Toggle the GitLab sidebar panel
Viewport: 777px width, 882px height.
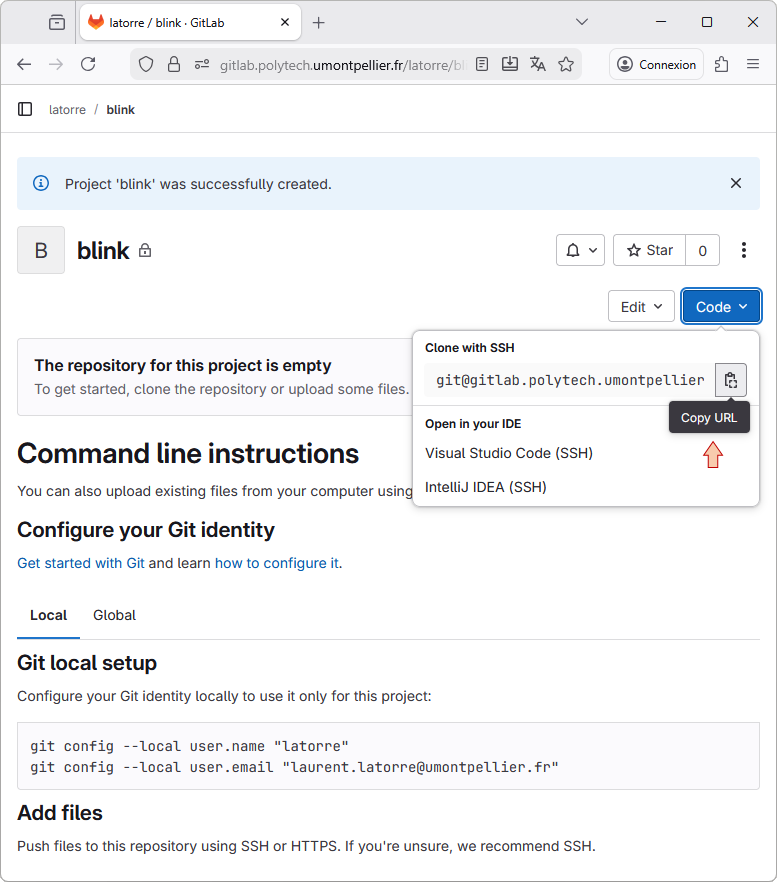coord(25,109)
